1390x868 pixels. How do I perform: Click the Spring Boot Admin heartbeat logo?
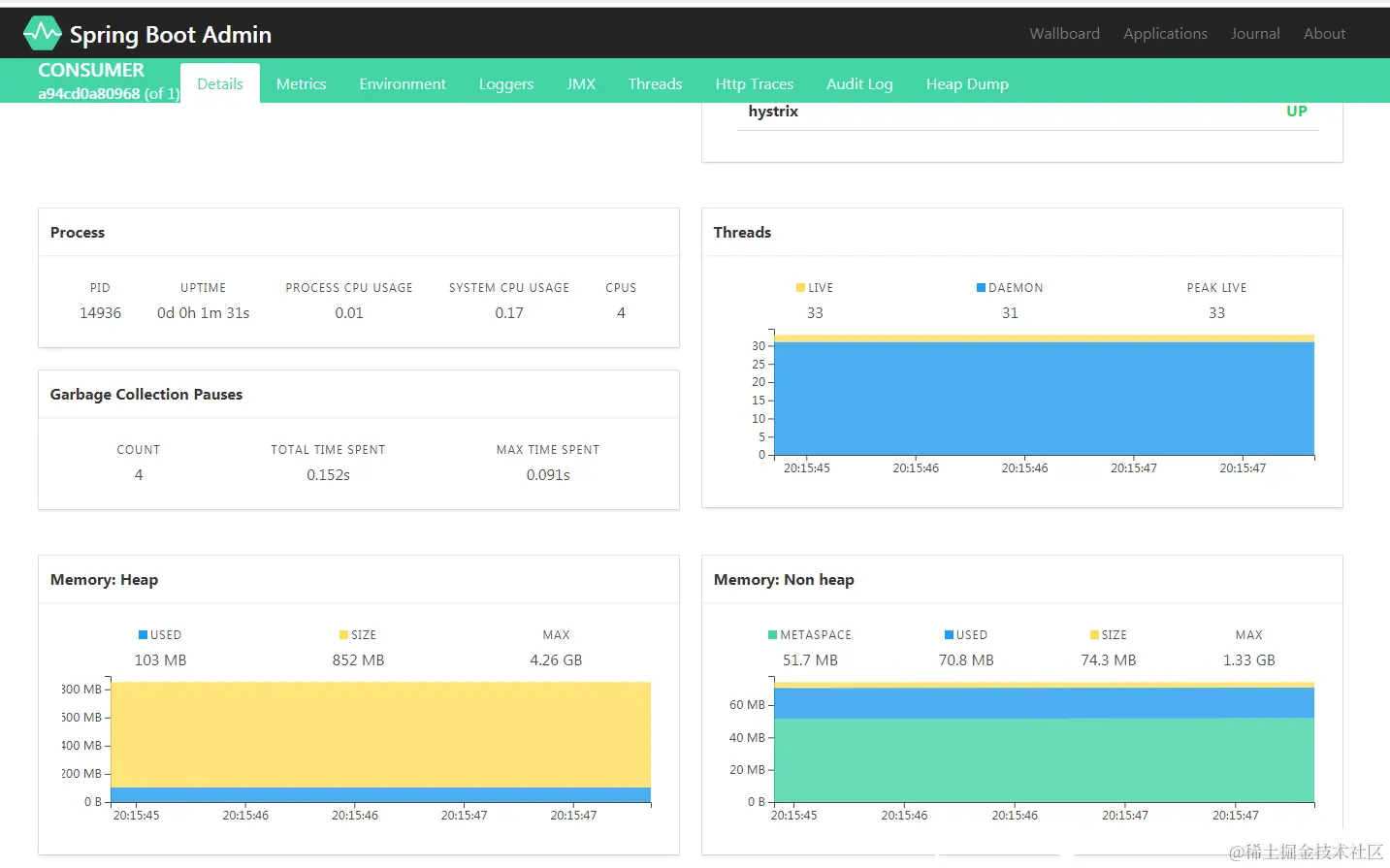tap(42, 34)
